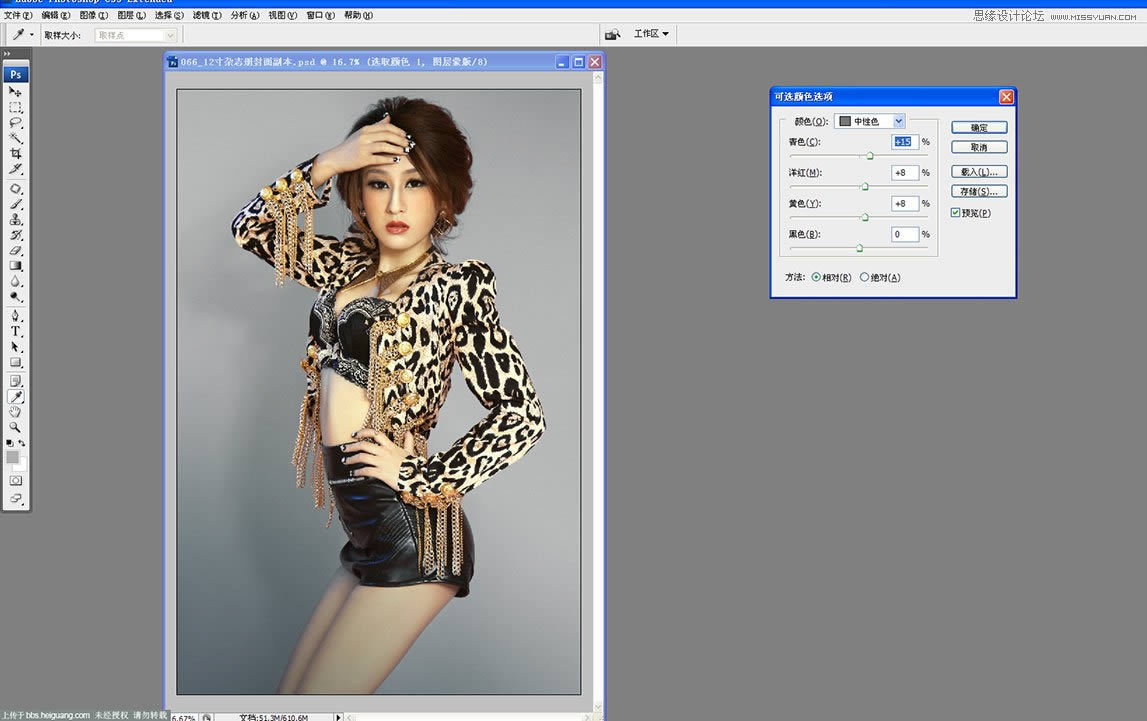Select the Notes tool

click(x=15, y=381)
